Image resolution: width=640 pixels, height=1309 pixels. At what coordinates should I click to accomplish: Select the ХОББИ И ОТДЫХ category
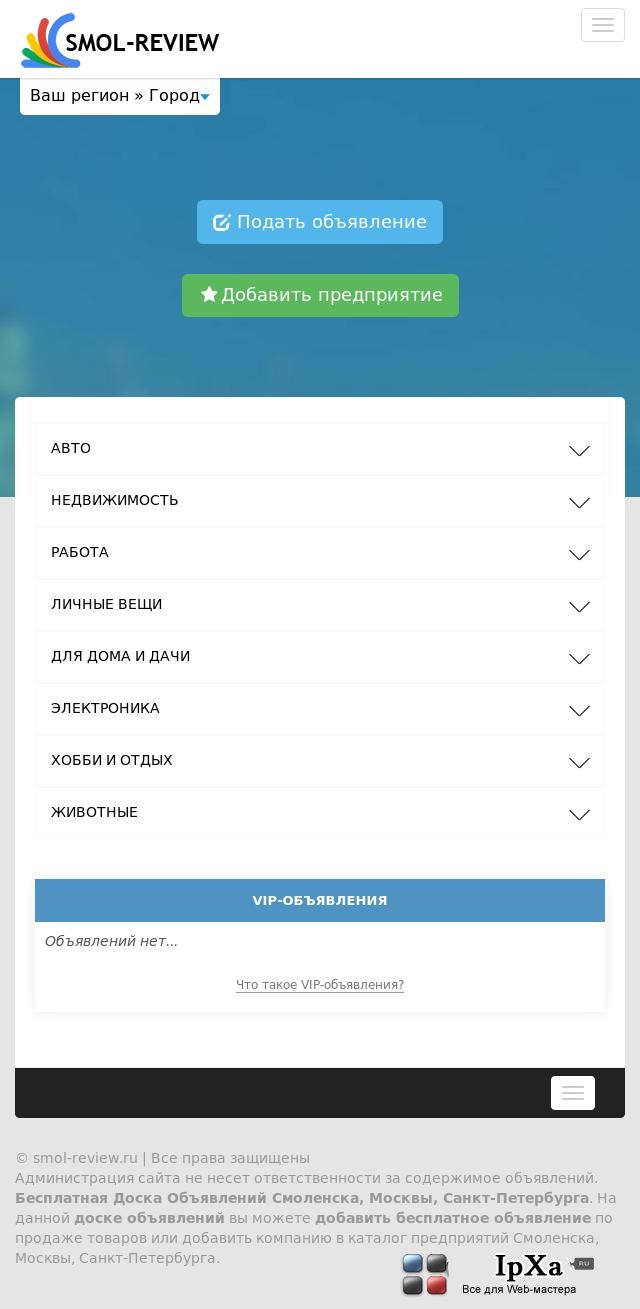click(x=320, y=761)
